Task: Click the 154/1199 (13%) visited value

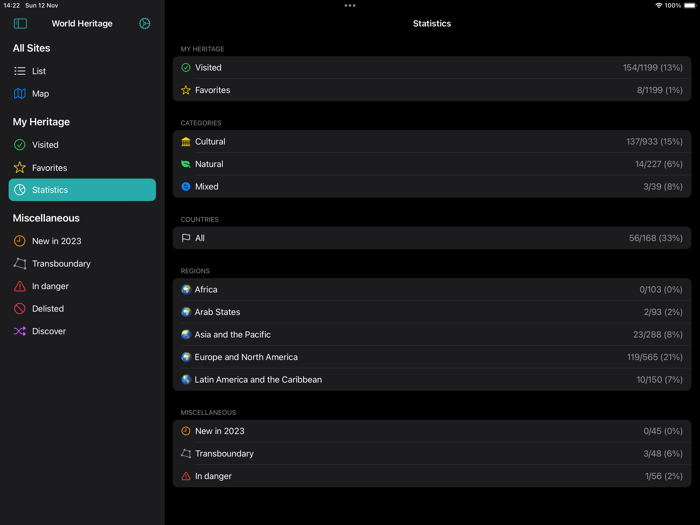Action: [x=653, y=67]
